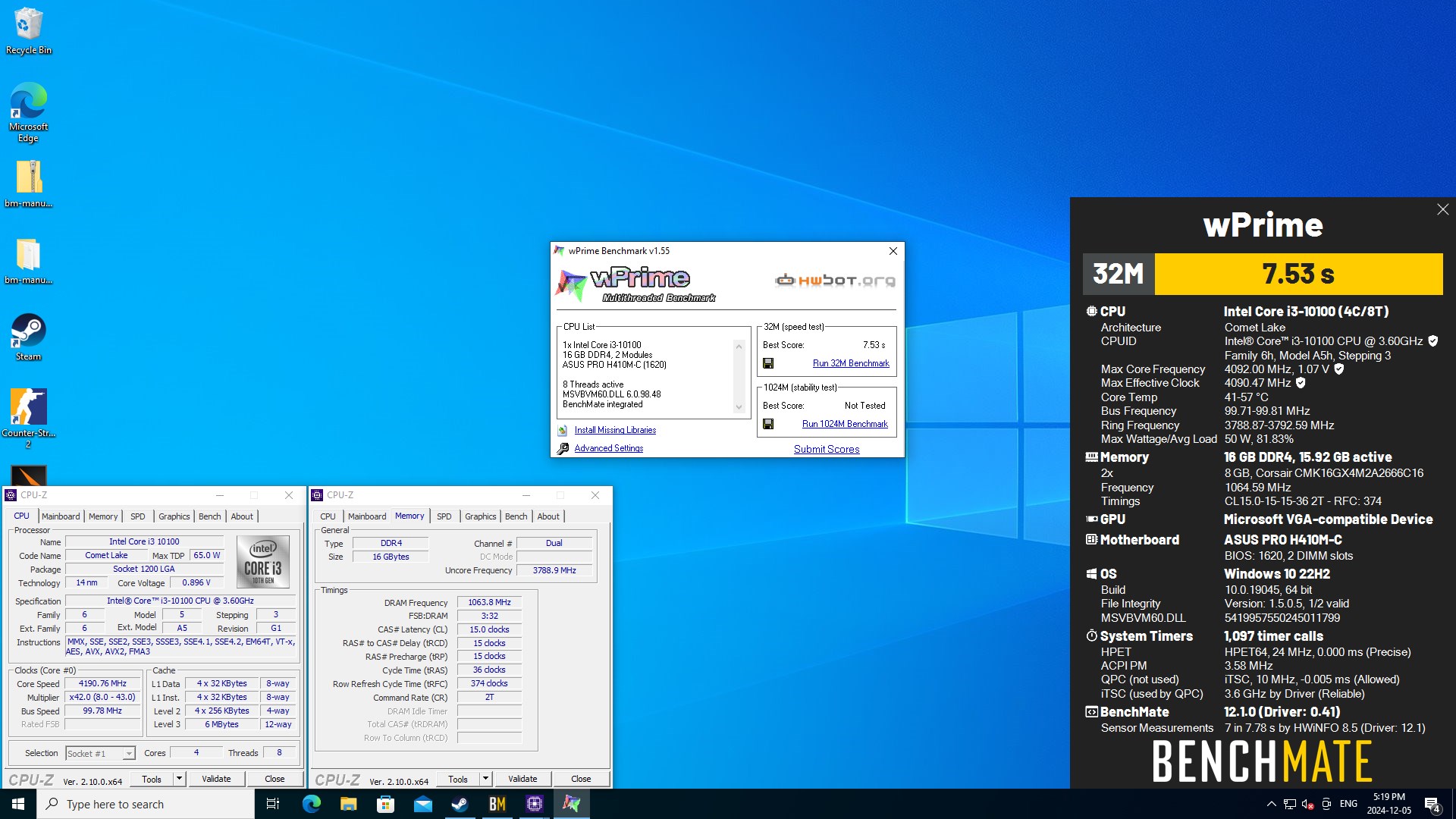
Task: Click the taskbar clock showing 5:19 PM
Action: (x=1389, y=804)
